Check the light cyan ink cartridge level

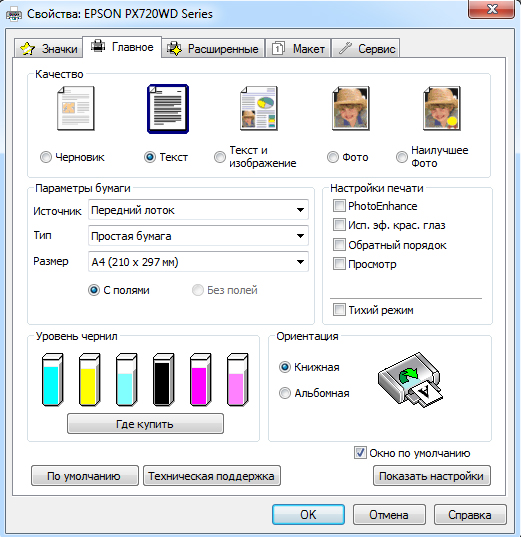(x=126, y=380)
